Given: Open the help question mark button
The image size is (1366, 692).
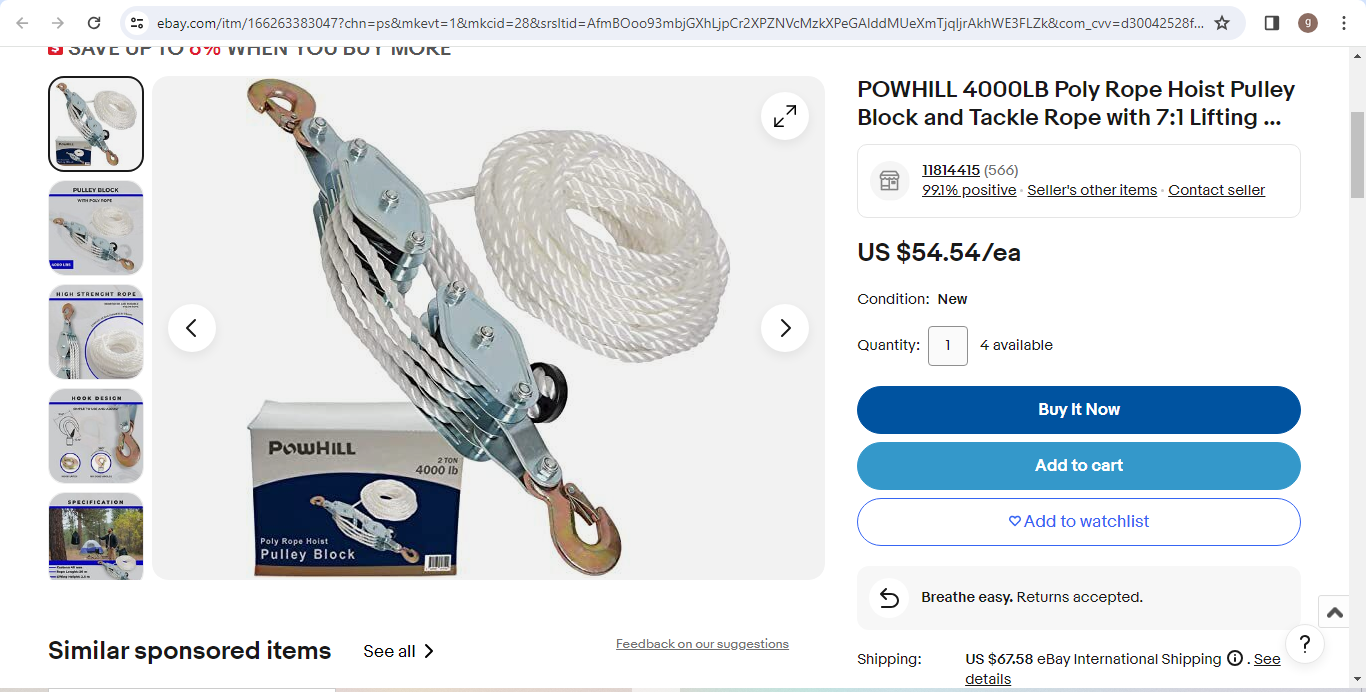Looking at the screenshot, I should pyautogui.click(x=1305, y=643).
